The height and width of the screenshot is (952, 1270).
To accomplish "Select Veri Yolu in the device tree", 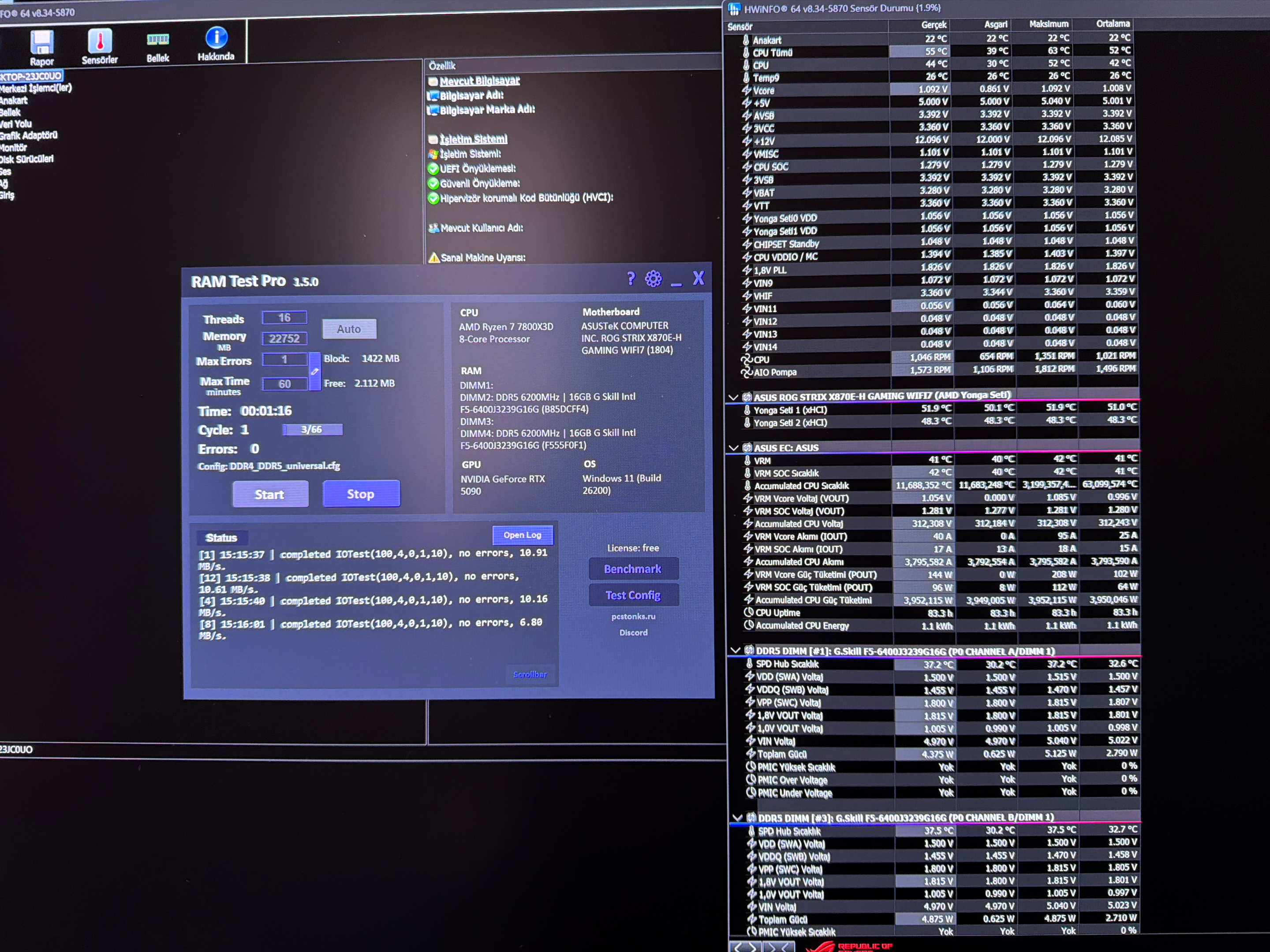I will coord(15,124).
